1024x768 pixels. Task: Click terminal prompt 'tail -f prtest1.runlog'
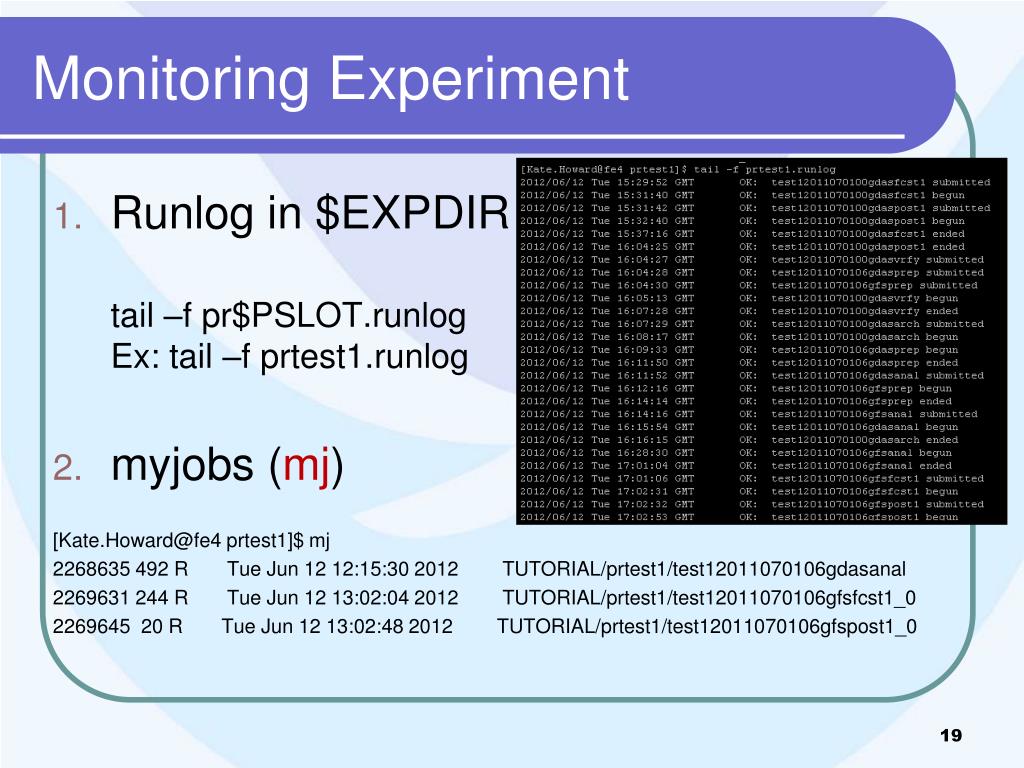(x=764, y=169)
